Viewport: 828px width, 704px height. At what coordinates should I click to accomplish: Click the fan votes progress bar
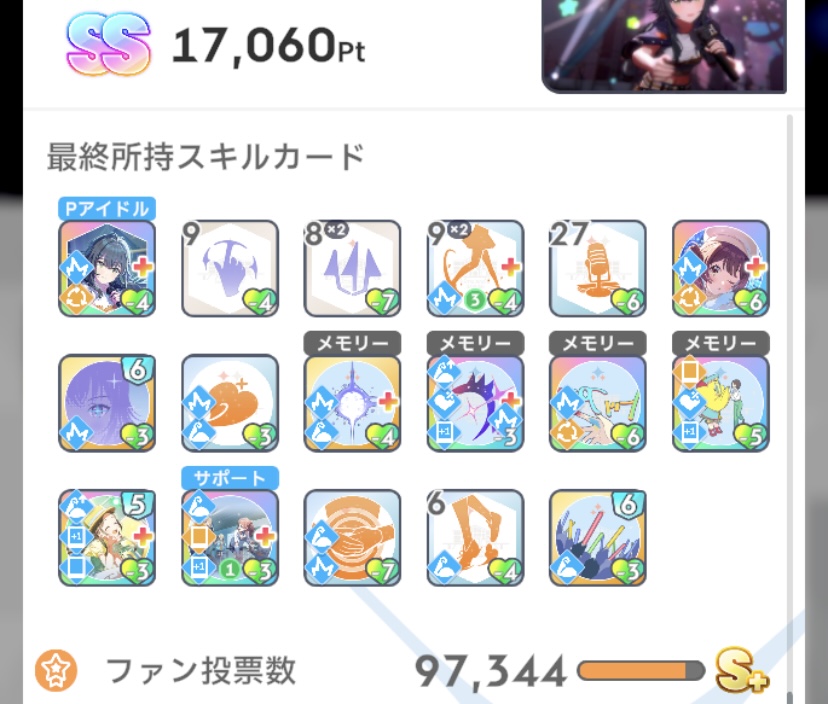point(641,671)
